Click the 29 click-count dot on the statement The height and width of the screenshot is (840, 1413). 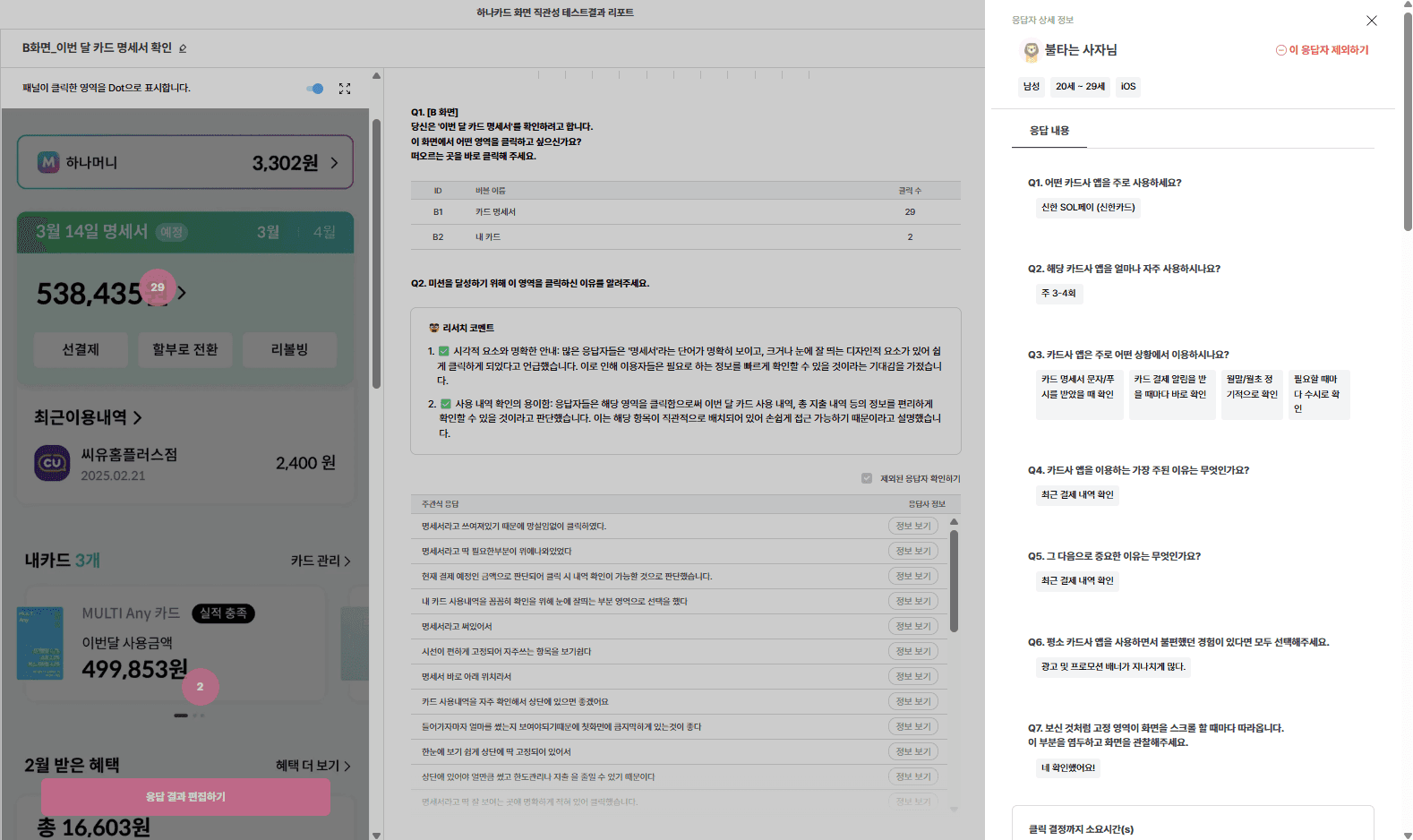click(158, 287)
